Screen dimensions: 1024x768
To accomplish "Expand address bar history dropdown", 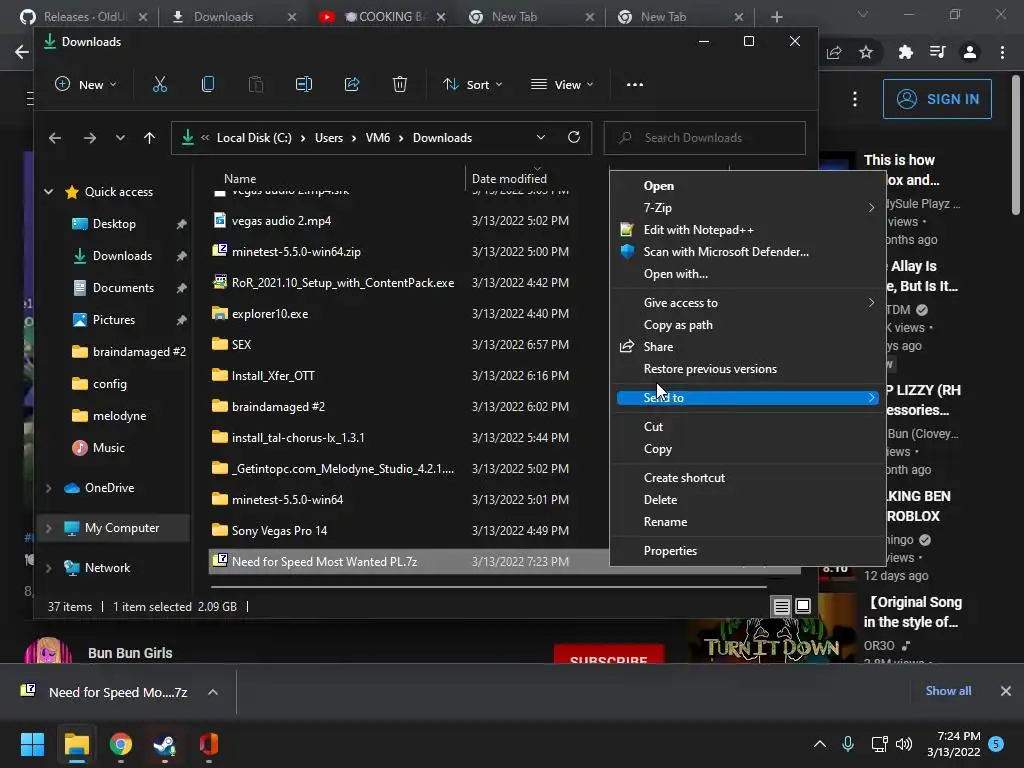I will pos(541,137).
